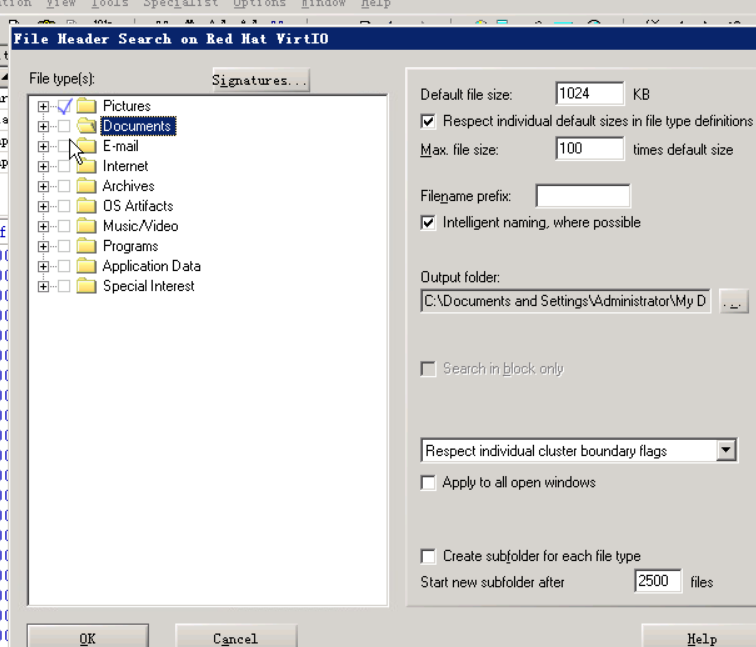Enable Apply to all open windows

428,483
